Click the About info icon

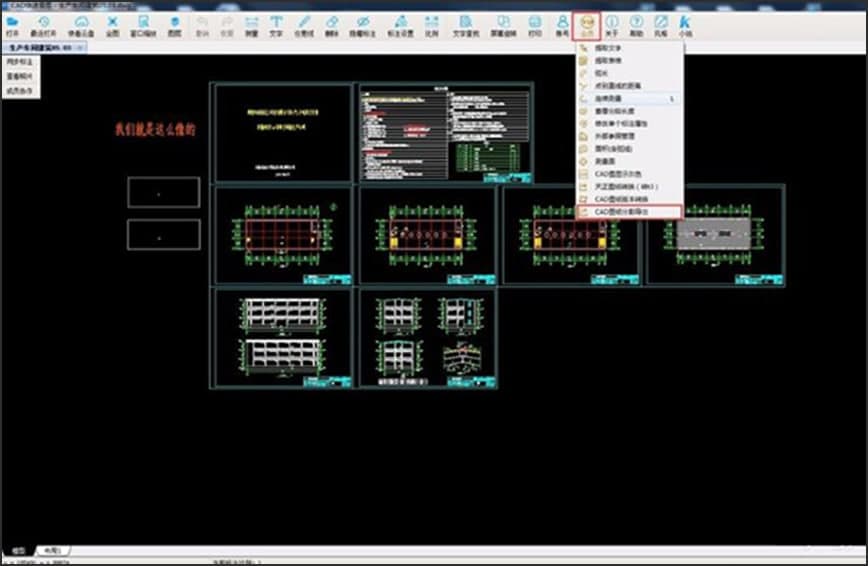(x=611, y=24)
